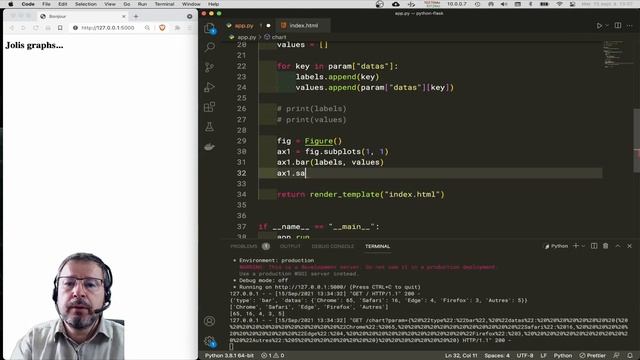Viewport: 640px width, 360px height.
Task: Open editor more actions ellipsis
Action: pyautogui.click(x=629, y=25)
